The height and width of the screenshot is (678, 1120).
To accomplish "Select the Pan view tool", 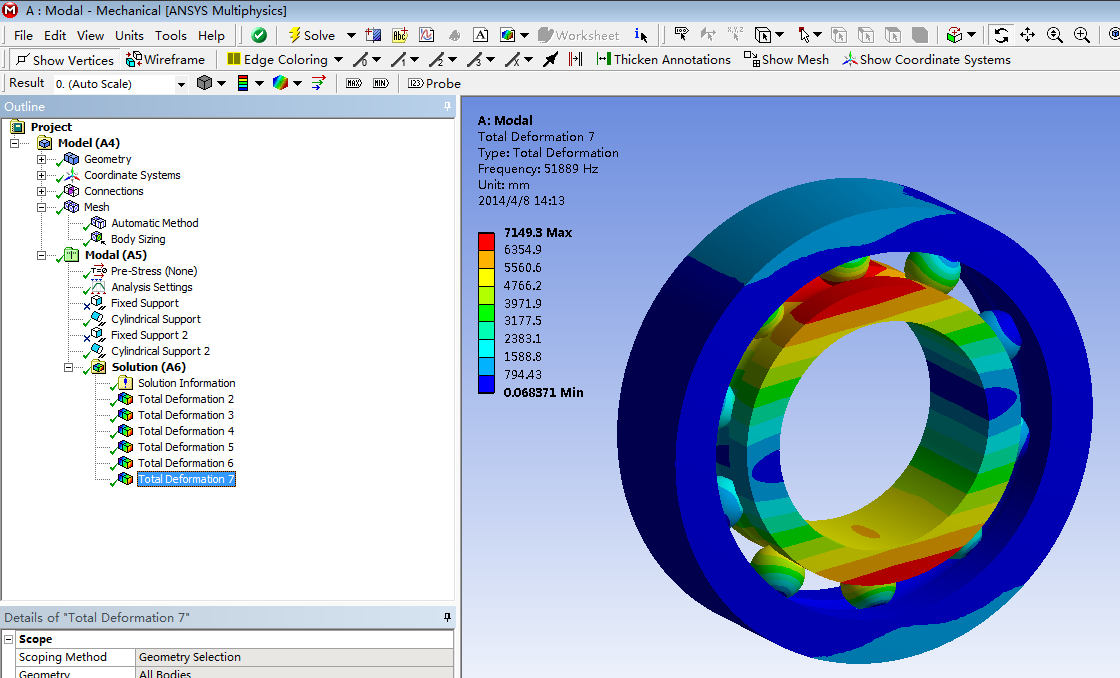I will click(1028, 35).
